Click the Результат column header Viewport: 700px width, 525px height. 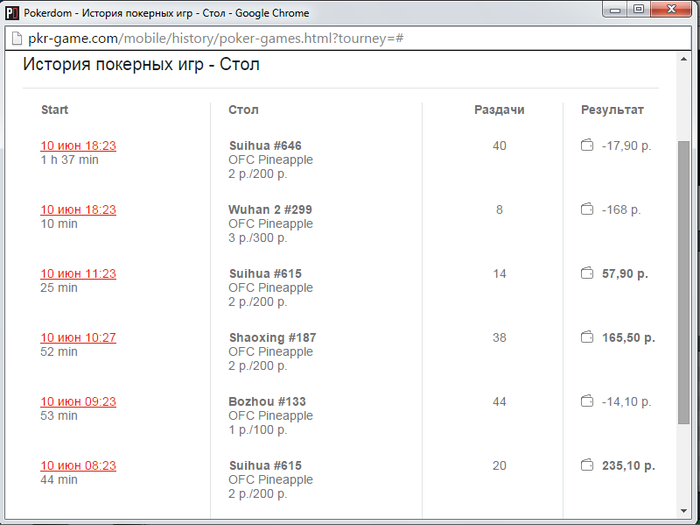612,110
